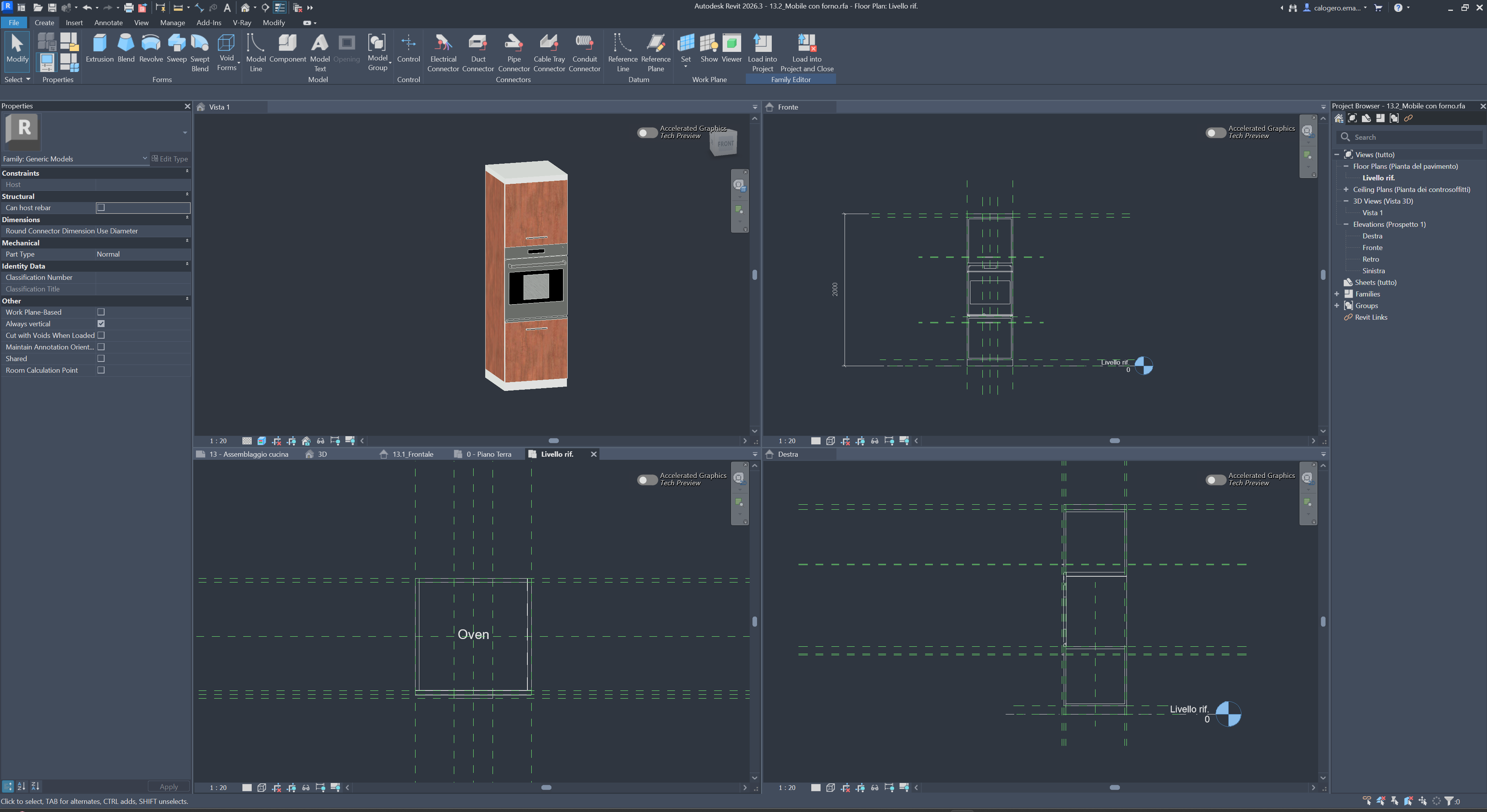This screenshot has width=1487, height=812.
Task: Enable the Shared checkbox
Action: pyautogui.click(x=101, y=358)
